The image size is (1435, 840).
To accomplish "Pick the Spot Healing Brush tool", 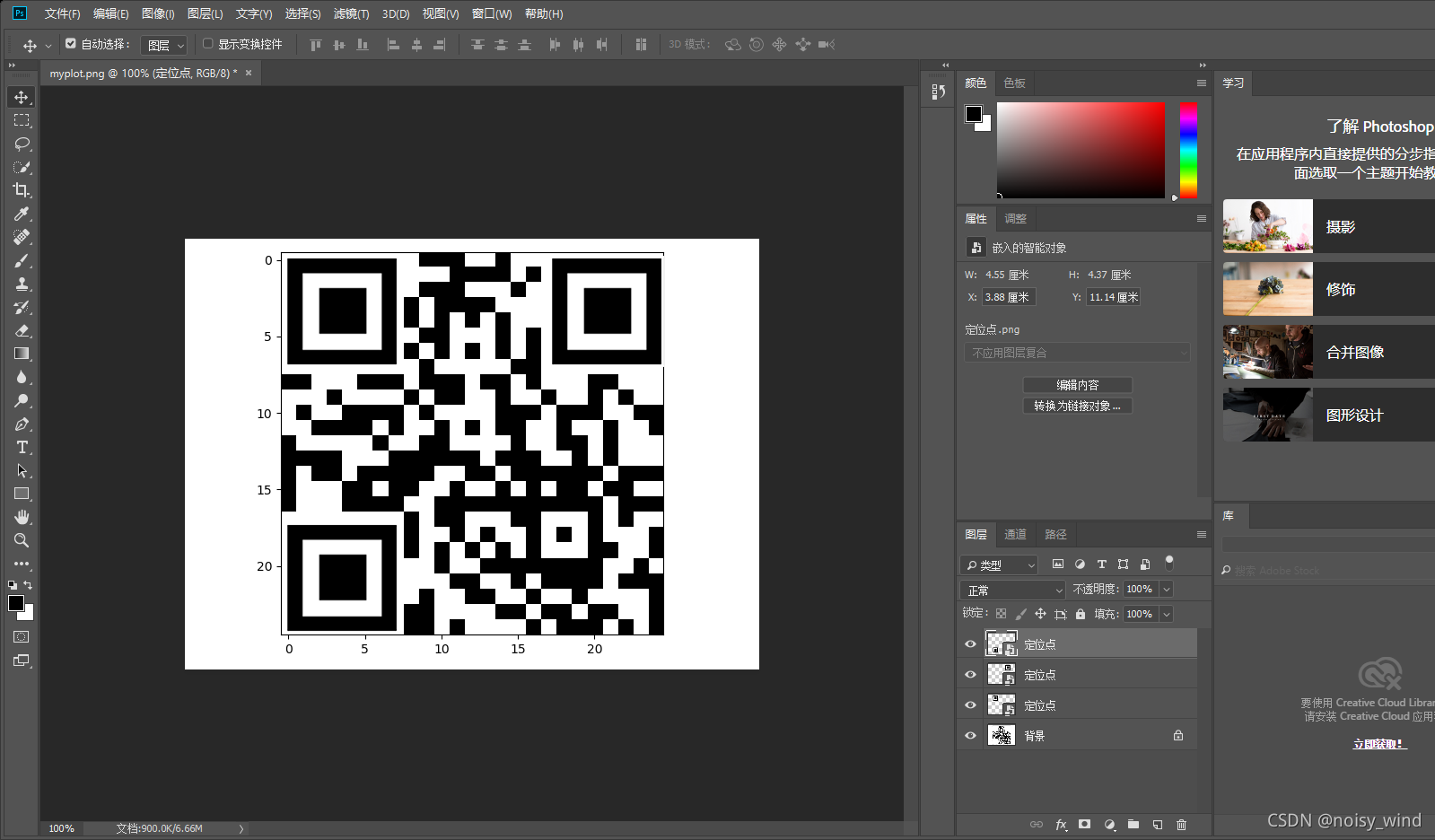I will 22,237.
